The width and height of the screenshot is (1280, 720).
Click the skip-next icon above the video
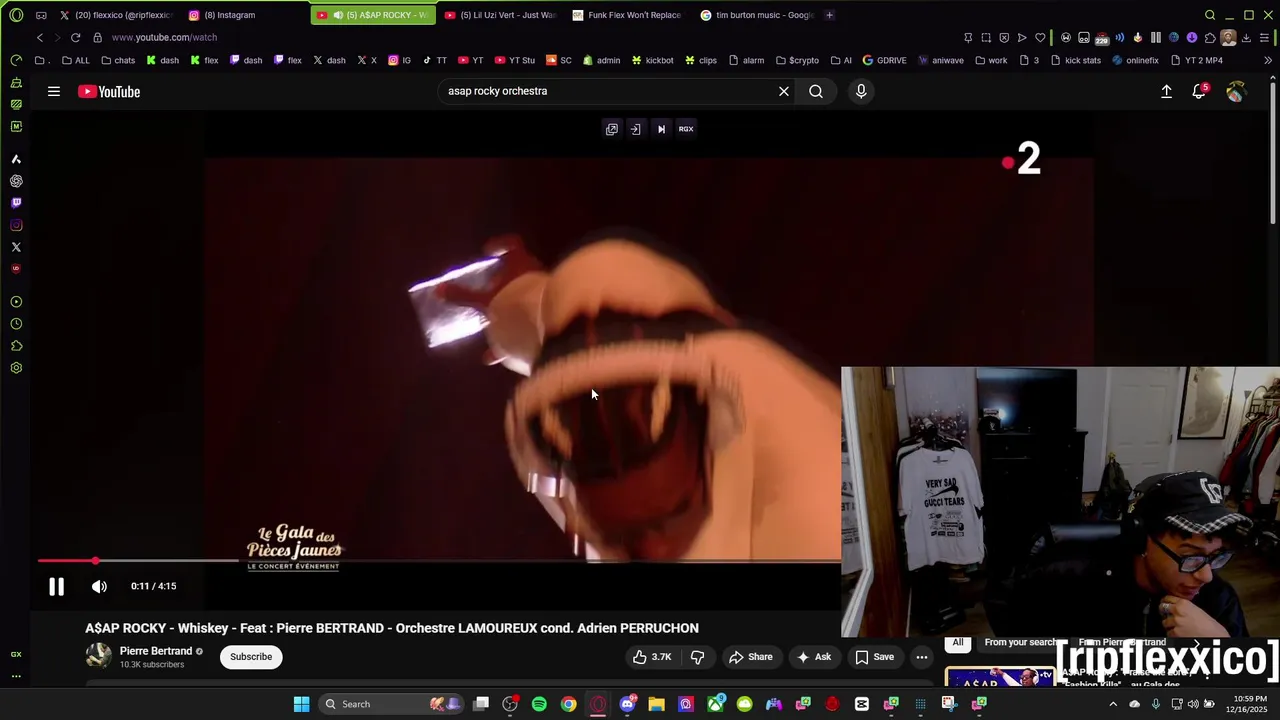click(661, 129)
